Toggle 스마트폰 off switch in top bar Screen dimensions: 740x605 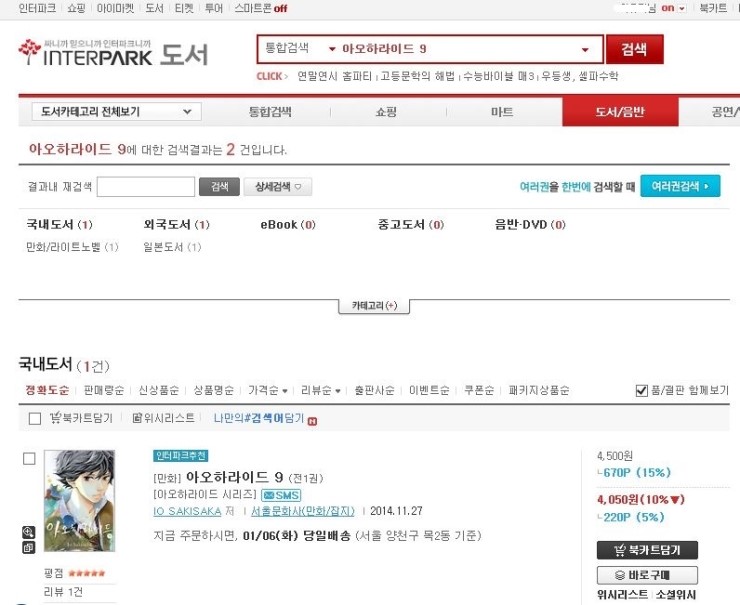(x=280, y=8)
